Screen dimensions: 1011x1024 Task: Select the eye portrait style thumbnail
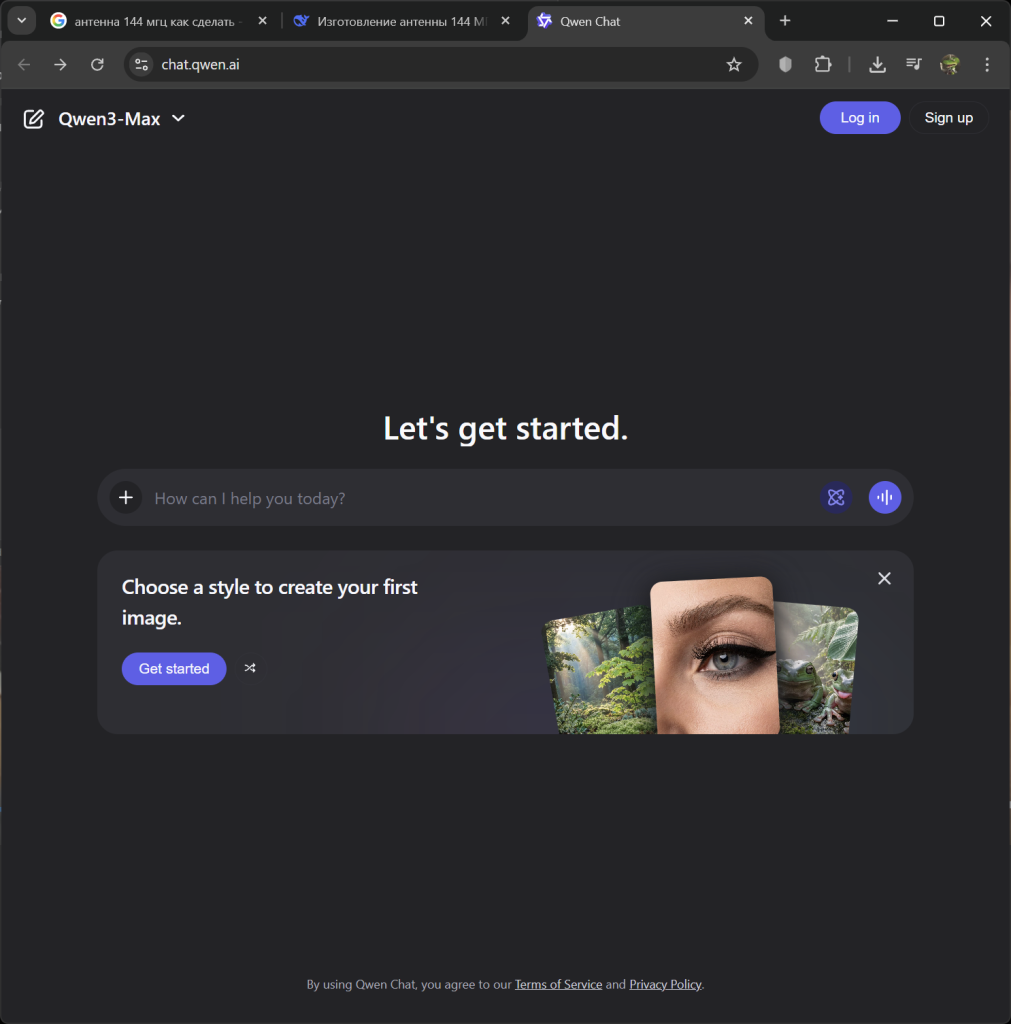tap(714, 655)
